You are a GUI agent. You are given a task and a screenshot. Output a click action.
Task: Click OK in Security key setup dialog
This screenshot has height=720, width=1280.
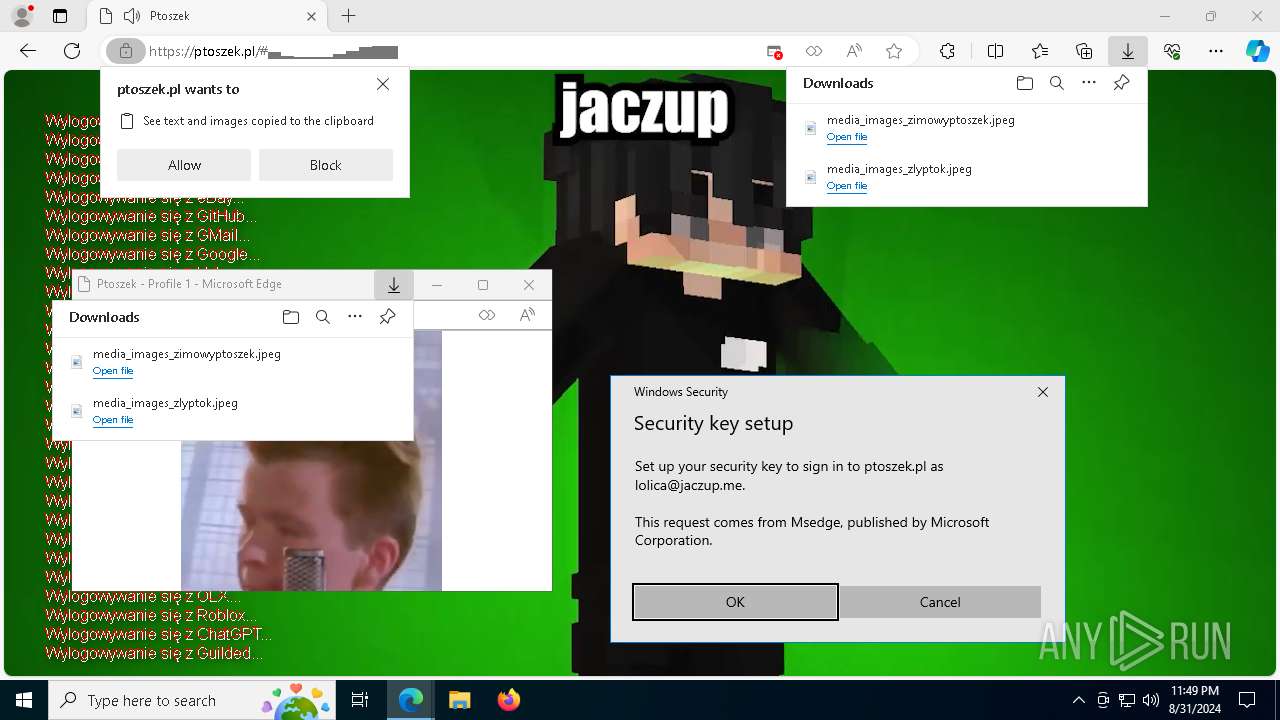coord(735,602)
